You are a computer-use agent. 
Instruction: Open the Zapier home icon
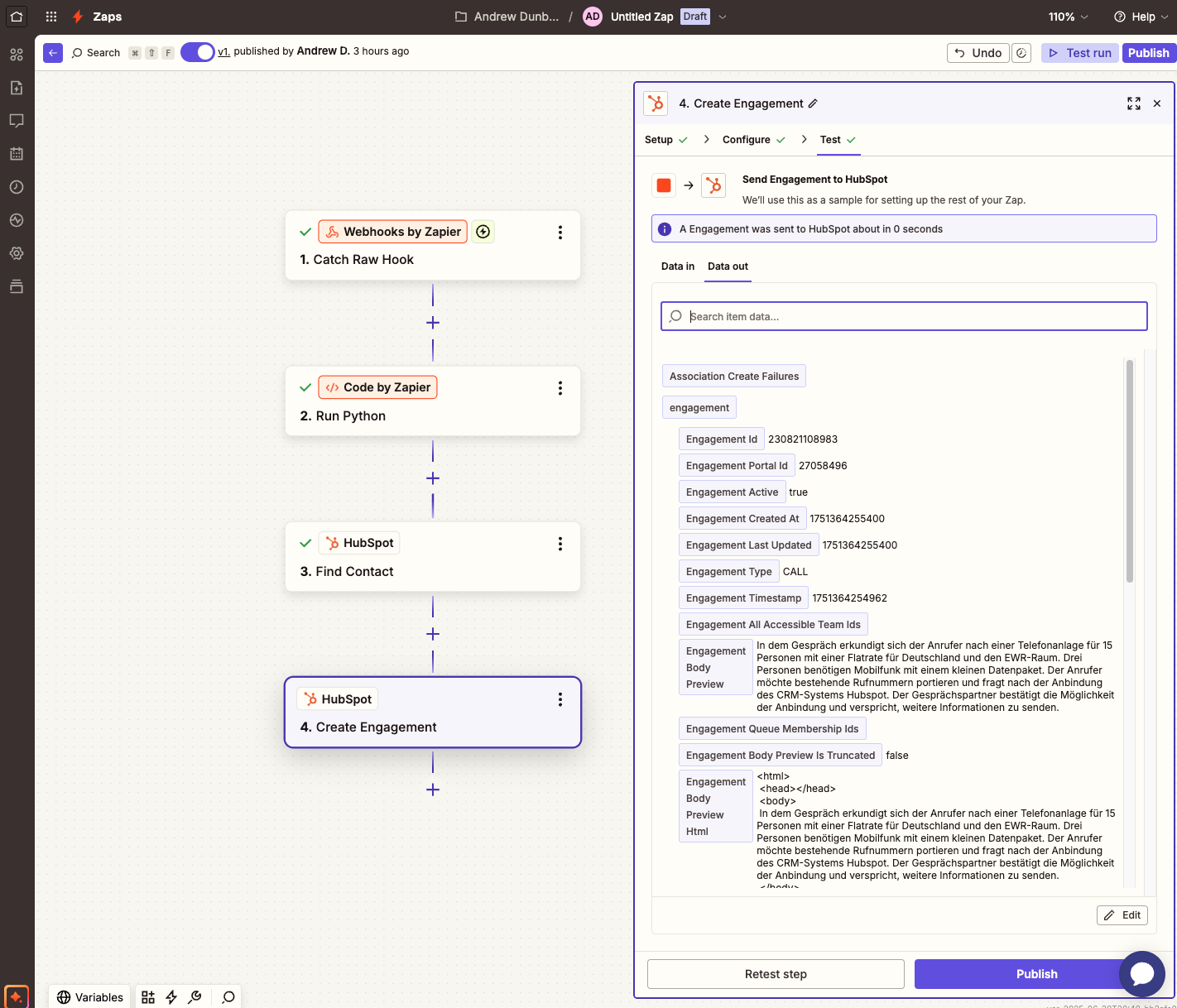point(17,17)
